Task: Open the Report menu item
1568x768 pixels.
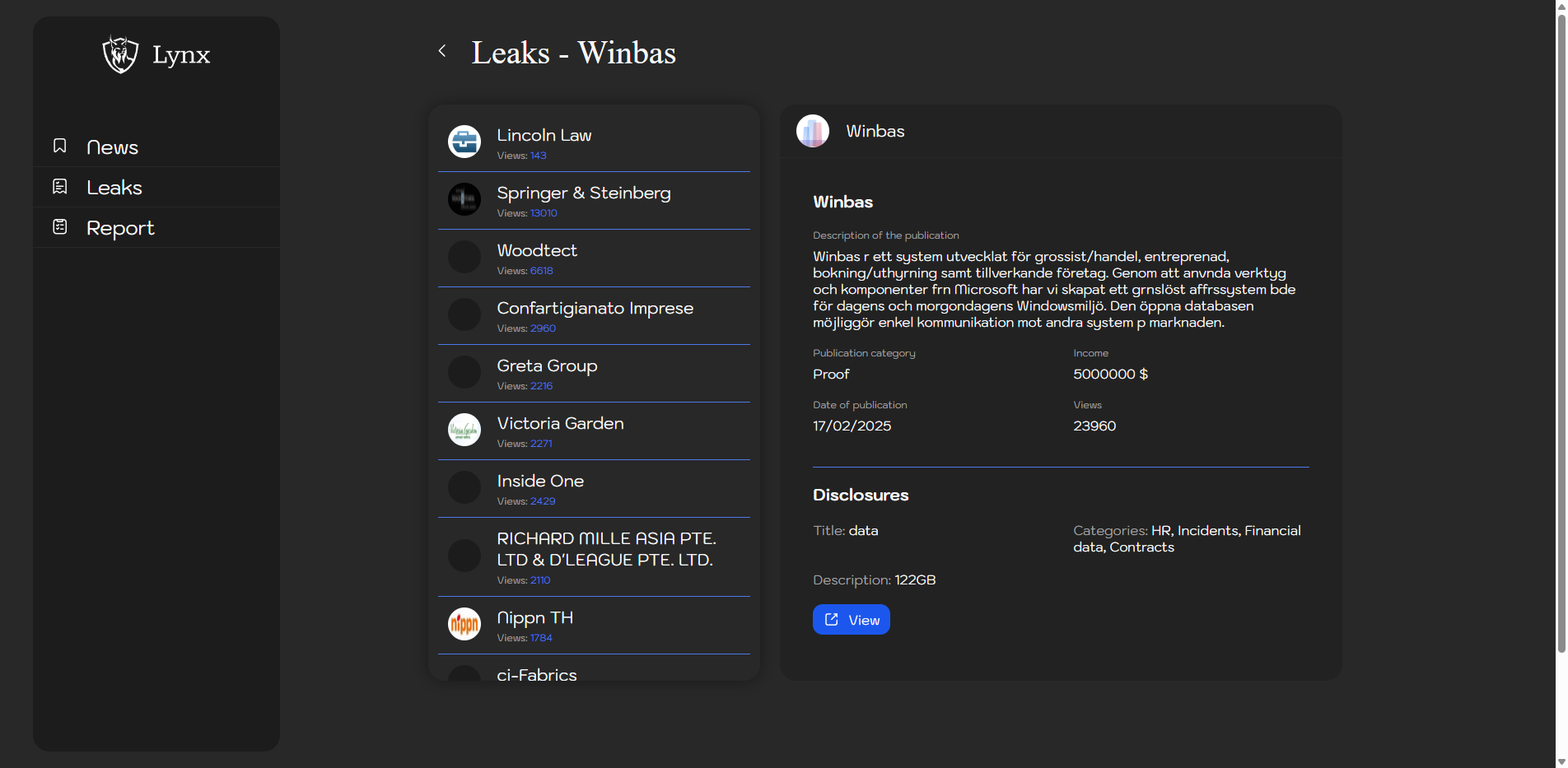Action: [120, 228]
